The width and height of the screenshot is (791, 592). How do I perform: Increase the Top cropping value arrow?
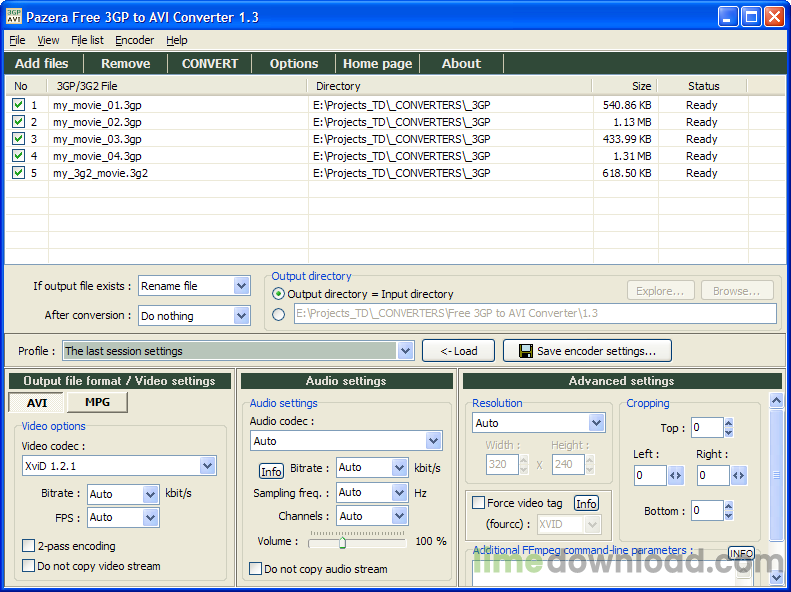[x=728, y=423]
